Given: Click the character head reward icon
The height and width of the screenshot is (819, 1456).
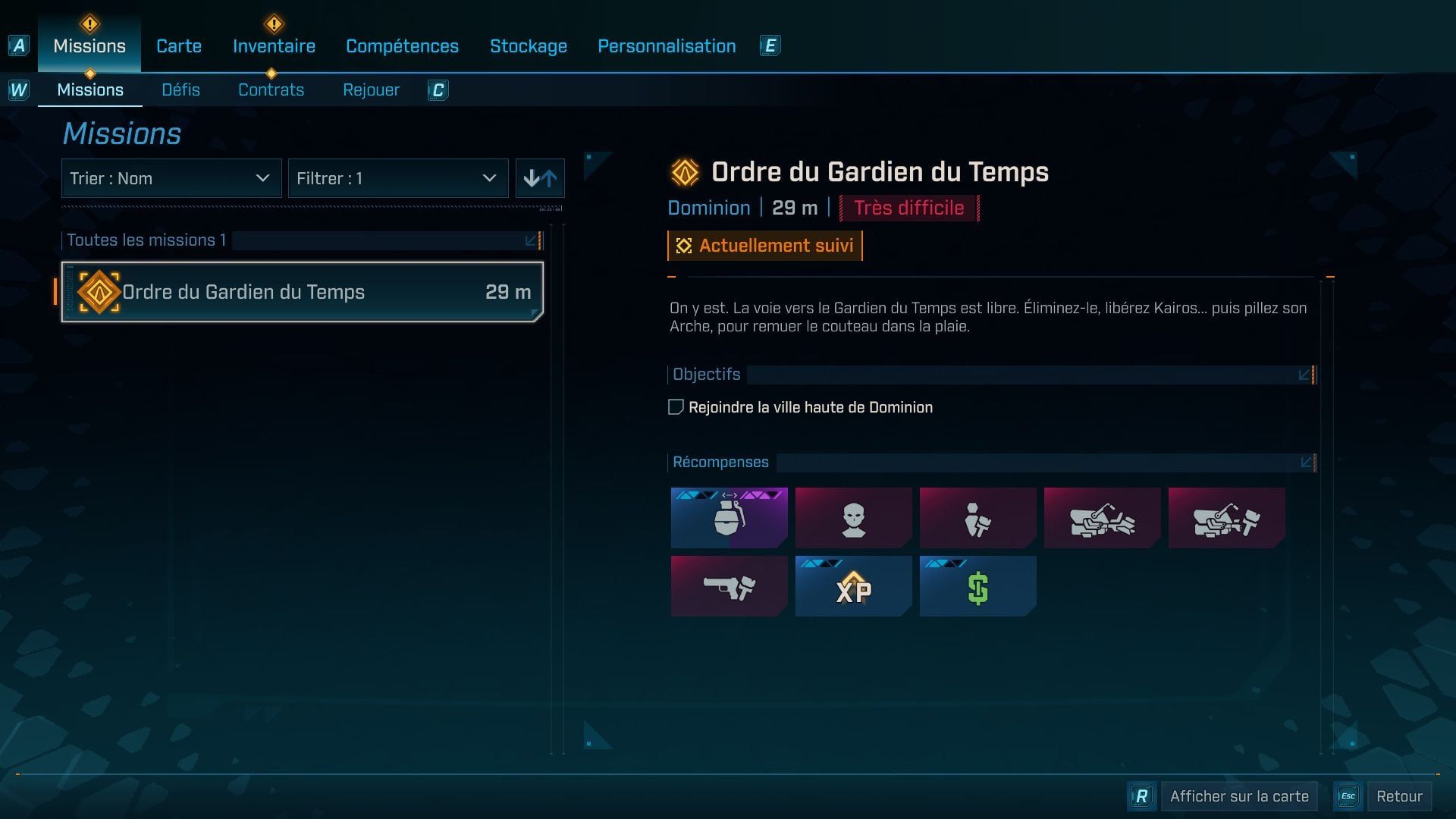Looking at the screenshot, I should point(853,518).
